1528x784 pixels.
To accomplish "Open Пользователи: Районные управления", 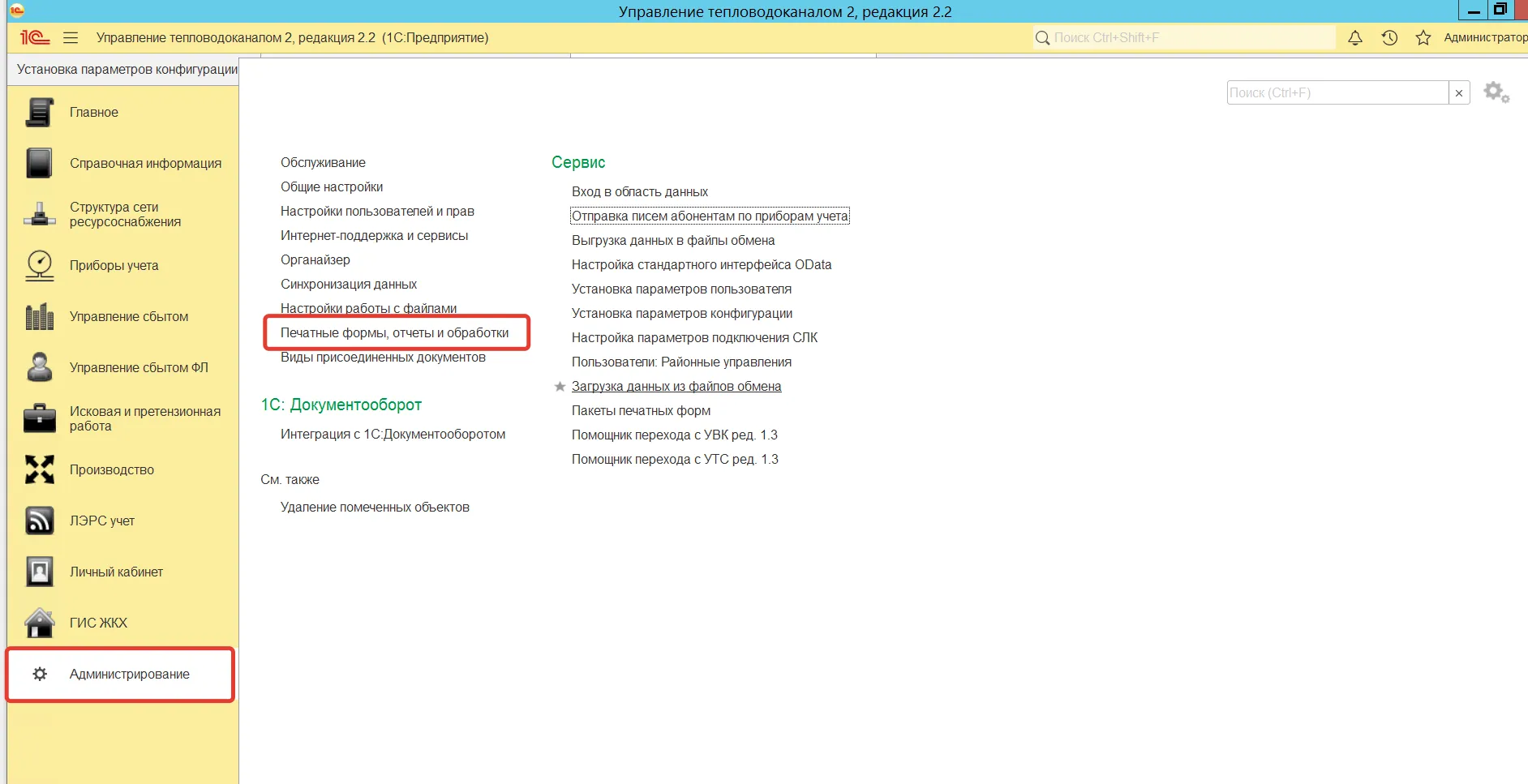I will tap(681, 362).
